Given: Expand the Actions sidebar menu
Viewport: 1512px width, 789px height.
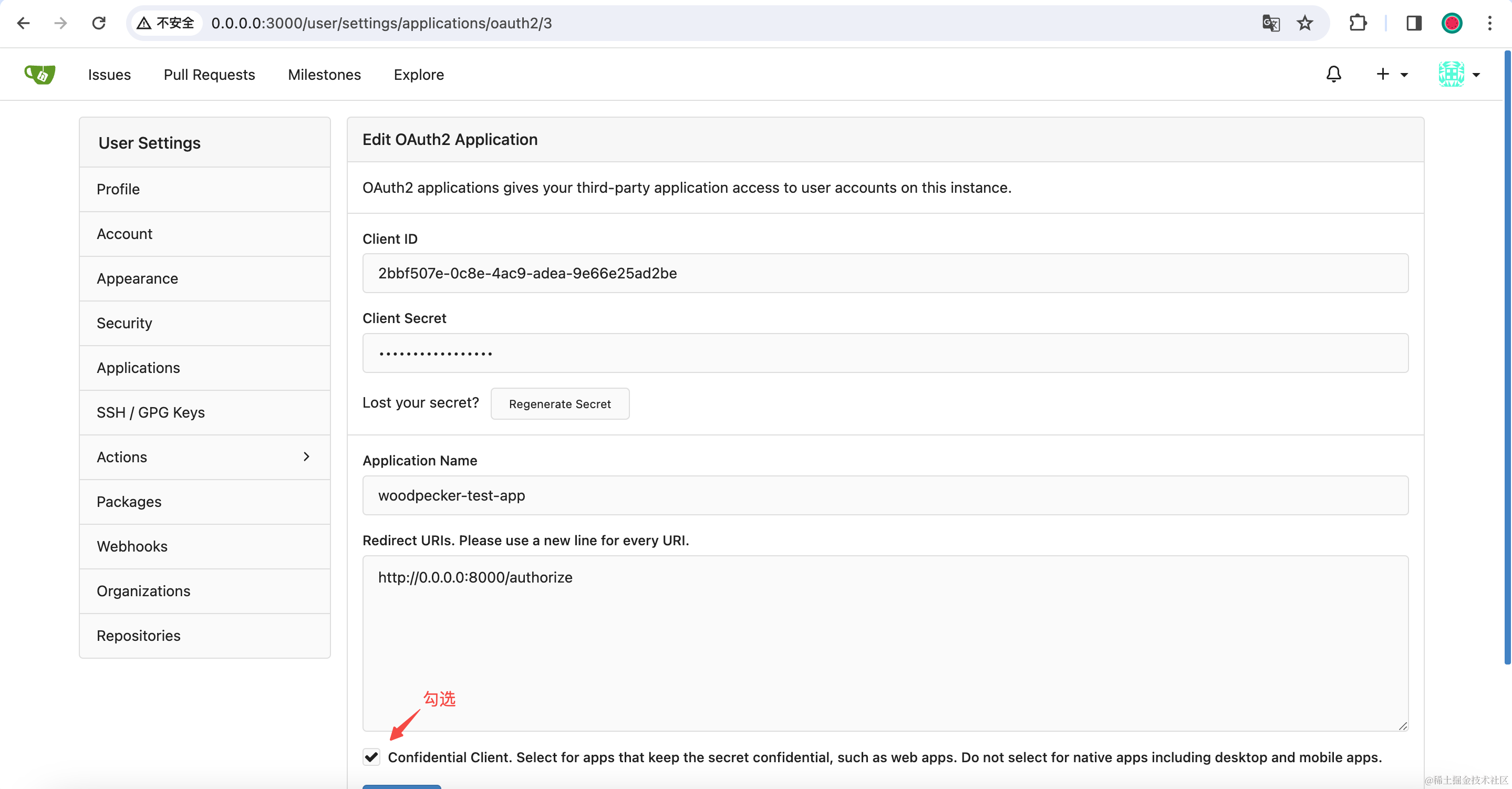Looking at the screenshot, I should pos(307,457).
